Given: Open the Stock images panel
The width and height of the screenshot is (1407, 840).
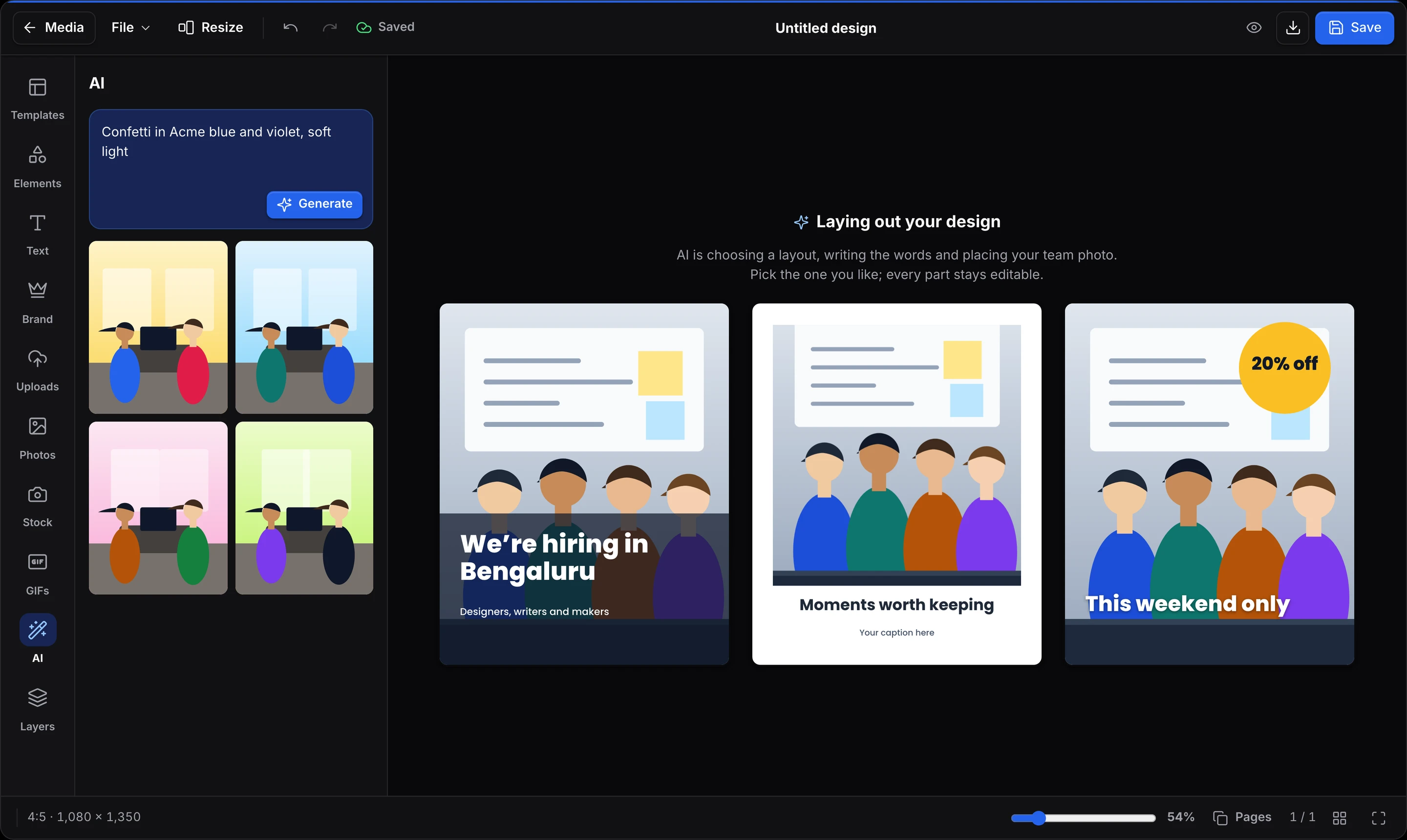Looking at the screenshot, I should pos(37,506).
